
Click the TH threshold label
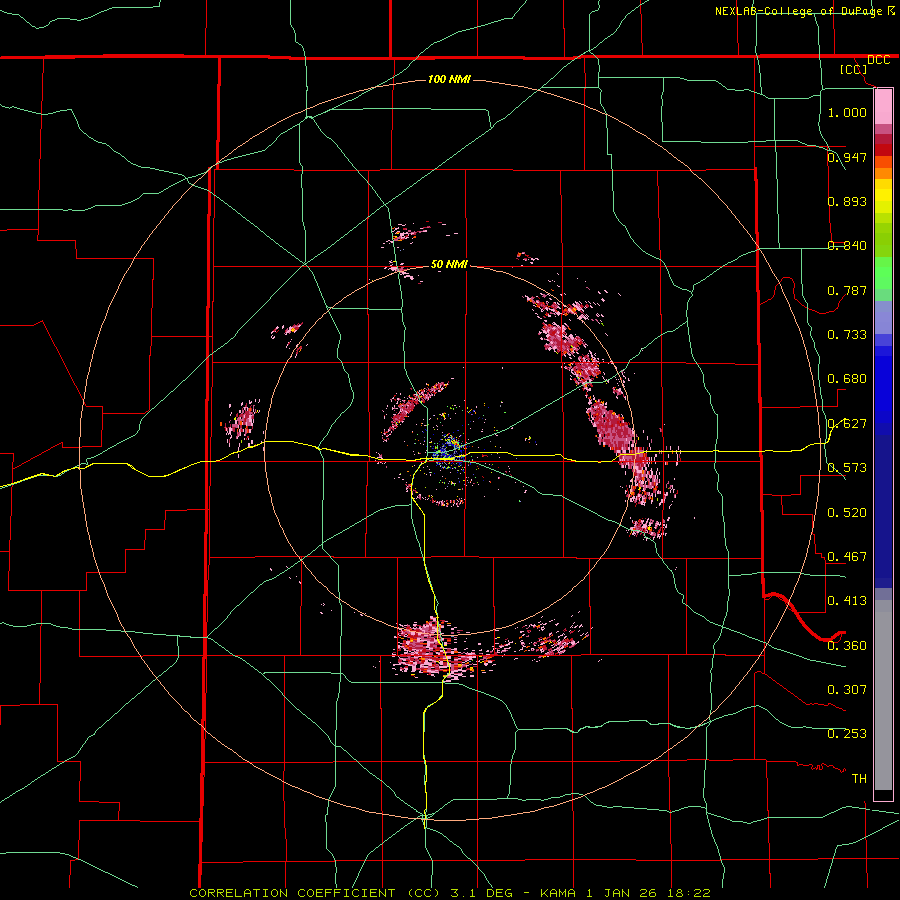tap(859, 778)
